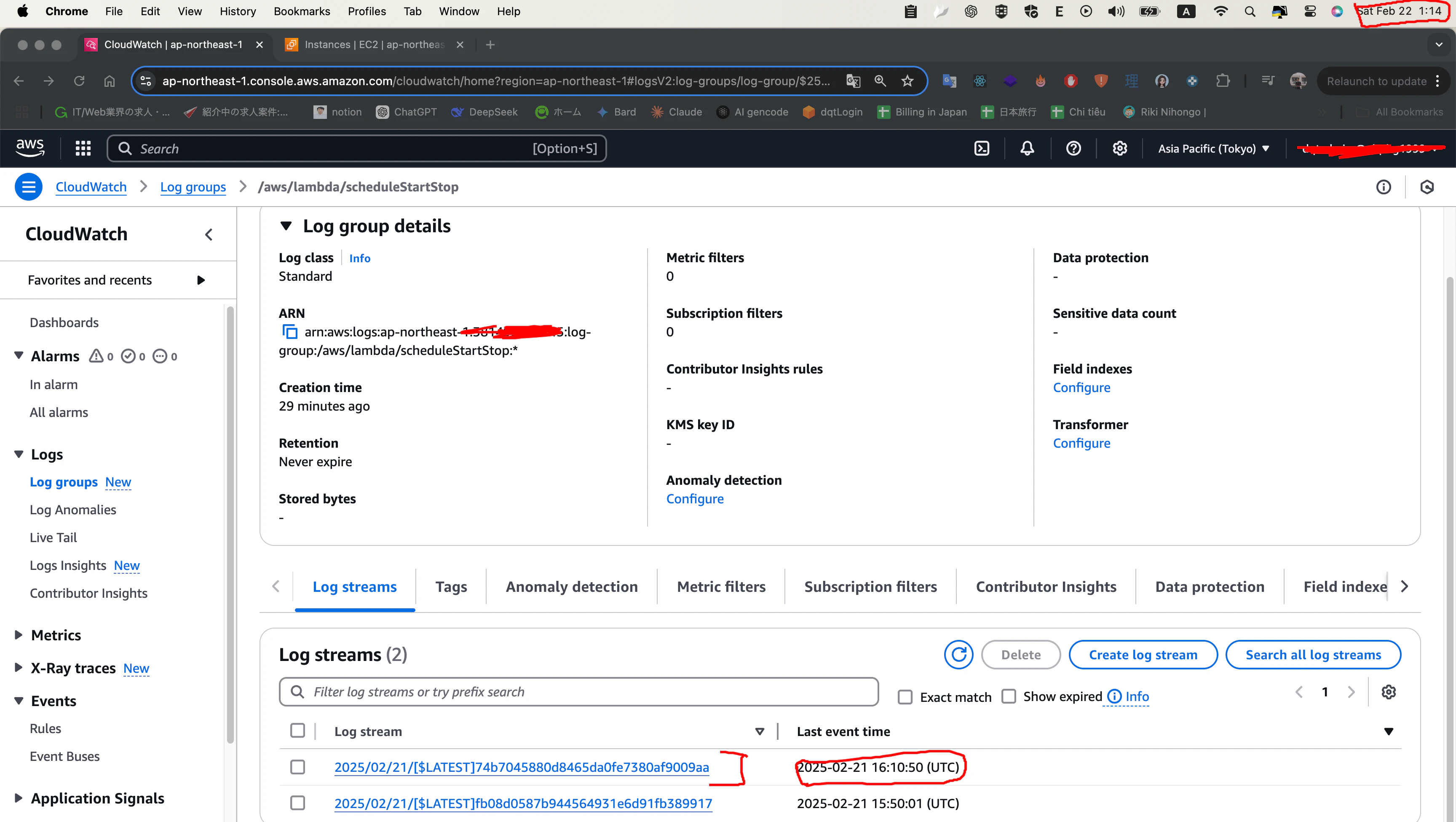
Task: Collapse the Events navigation section
Action: (19, 701)
